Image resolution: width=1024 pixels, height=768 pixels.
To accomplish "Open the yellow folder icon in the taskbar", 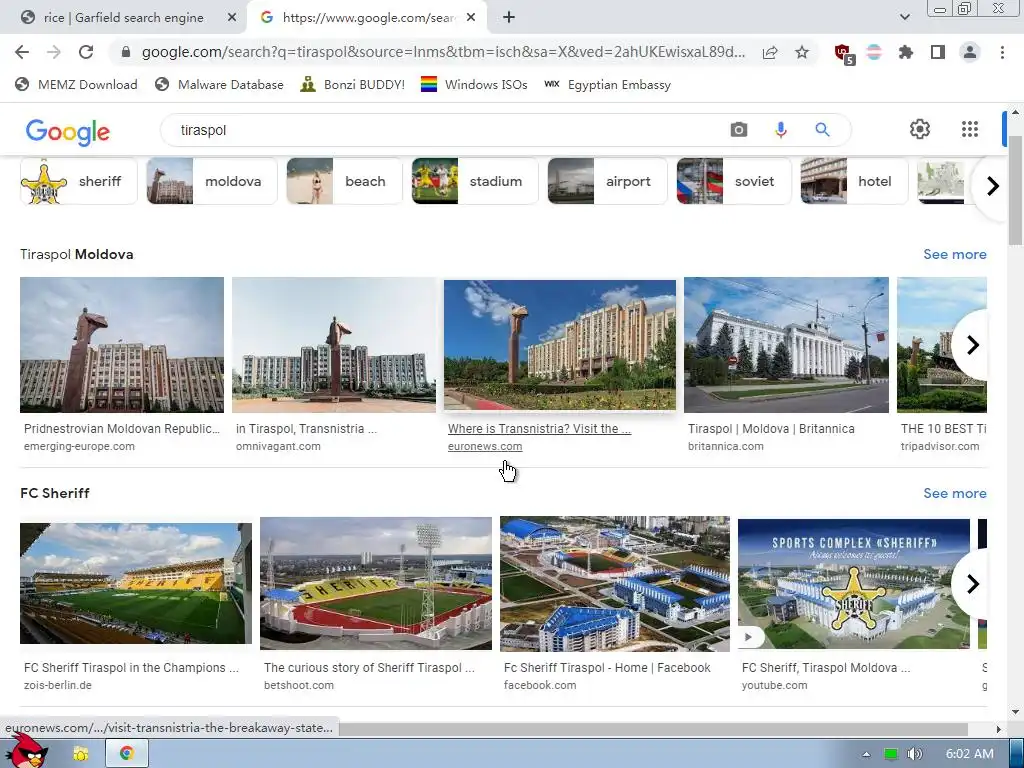I will click(80, 754).
